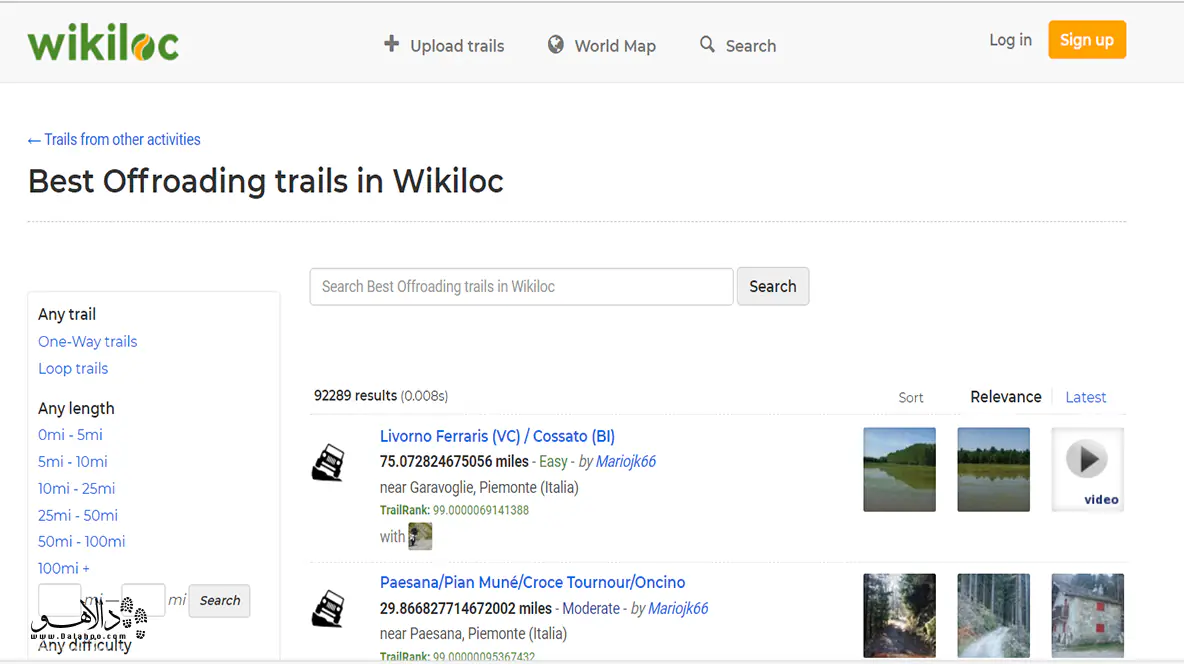Select the 50mi - 100mi length filter
The height and width of the screenshot is (664, 1184).
pyautogui.click(x=82, y=542)
